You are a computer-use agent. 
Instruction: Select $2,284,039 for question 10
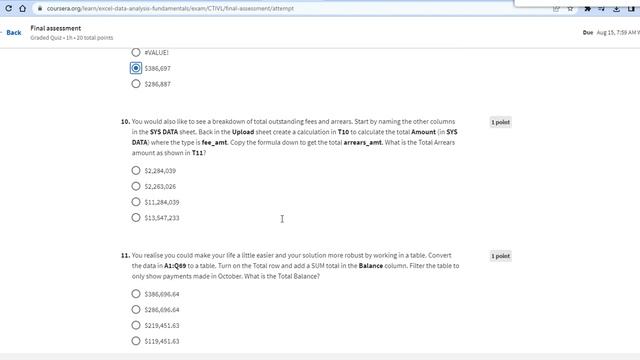point(136,171)
